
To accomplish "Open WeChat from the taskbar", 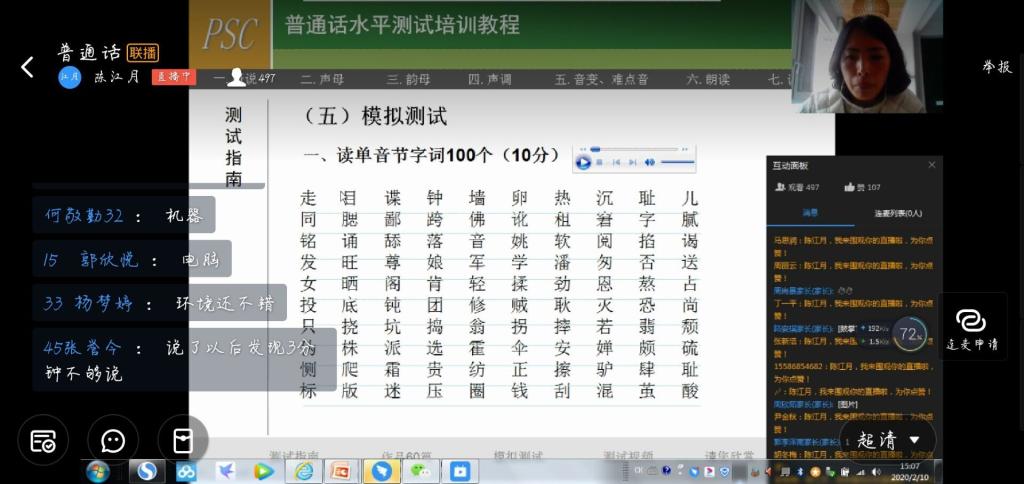I will pyautogui.click(x=420, y=470).
